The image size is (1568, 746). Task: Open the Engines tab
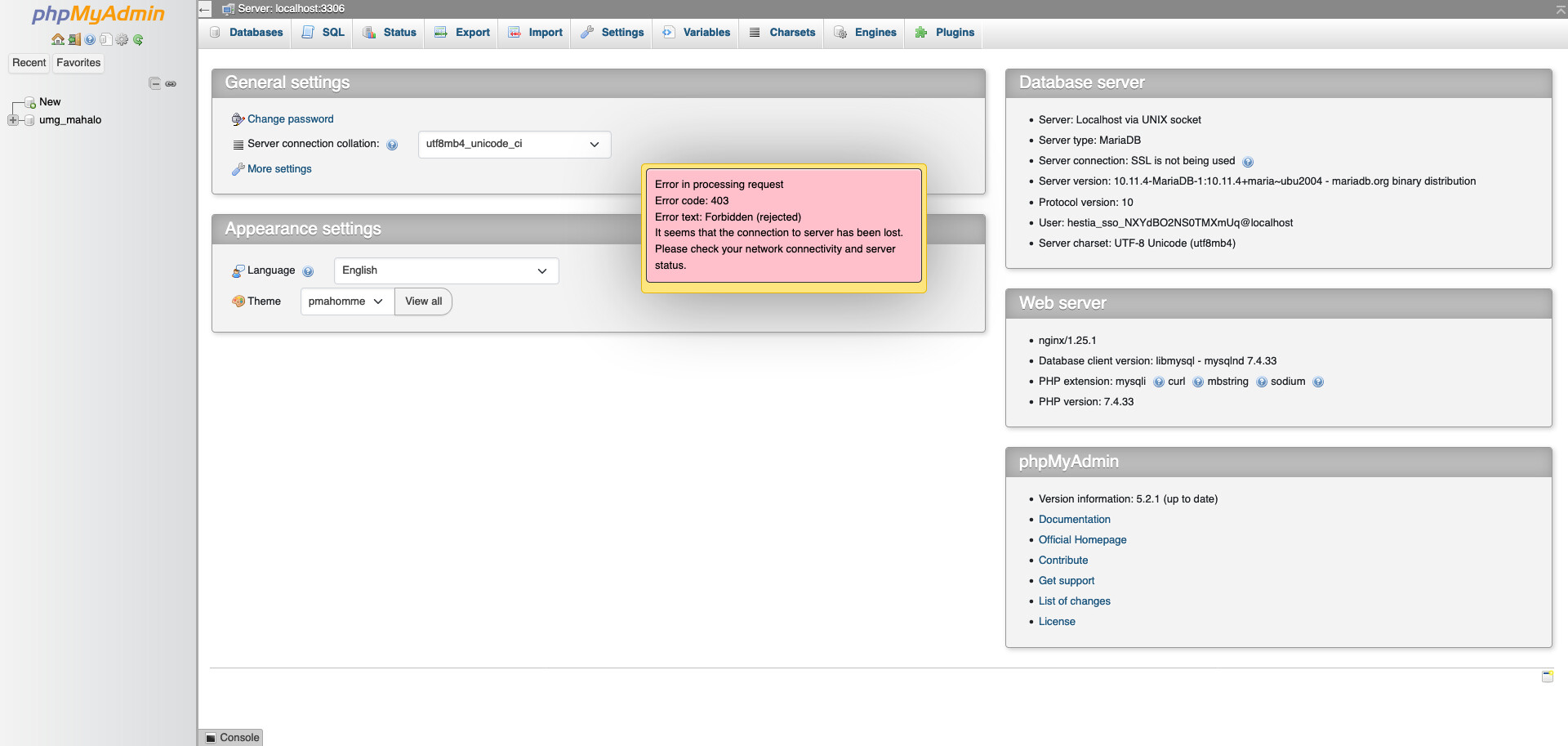[866, 33]
